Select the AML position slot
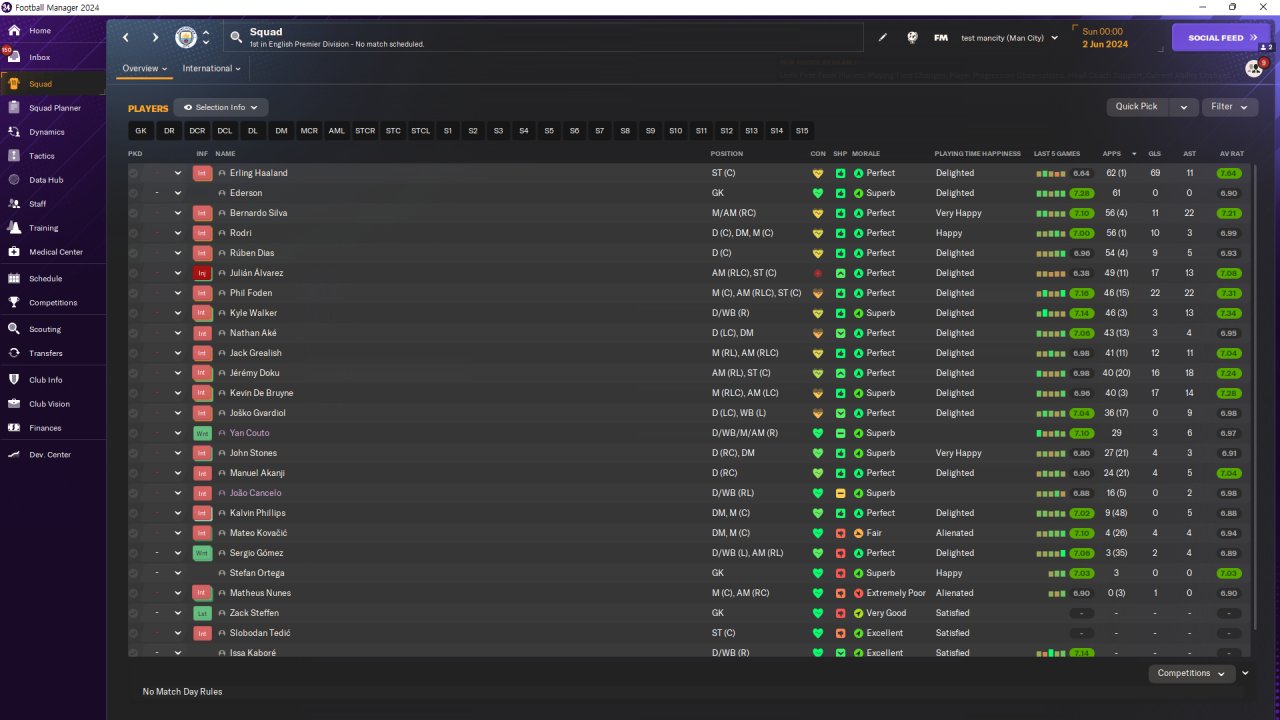This screenshot has width=1280, height=720. point(337,131)
